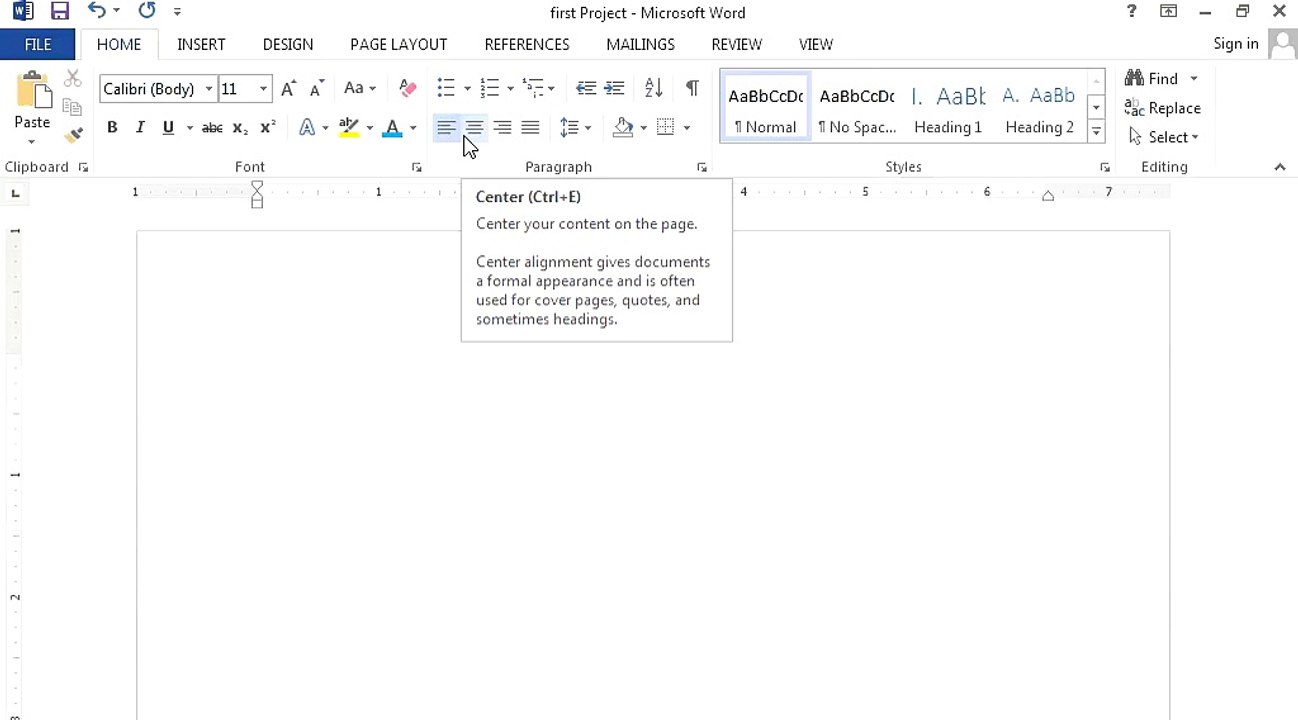1298x720 pixels.
Task: Click the Bullets list icon
Action: coord(446,89)
